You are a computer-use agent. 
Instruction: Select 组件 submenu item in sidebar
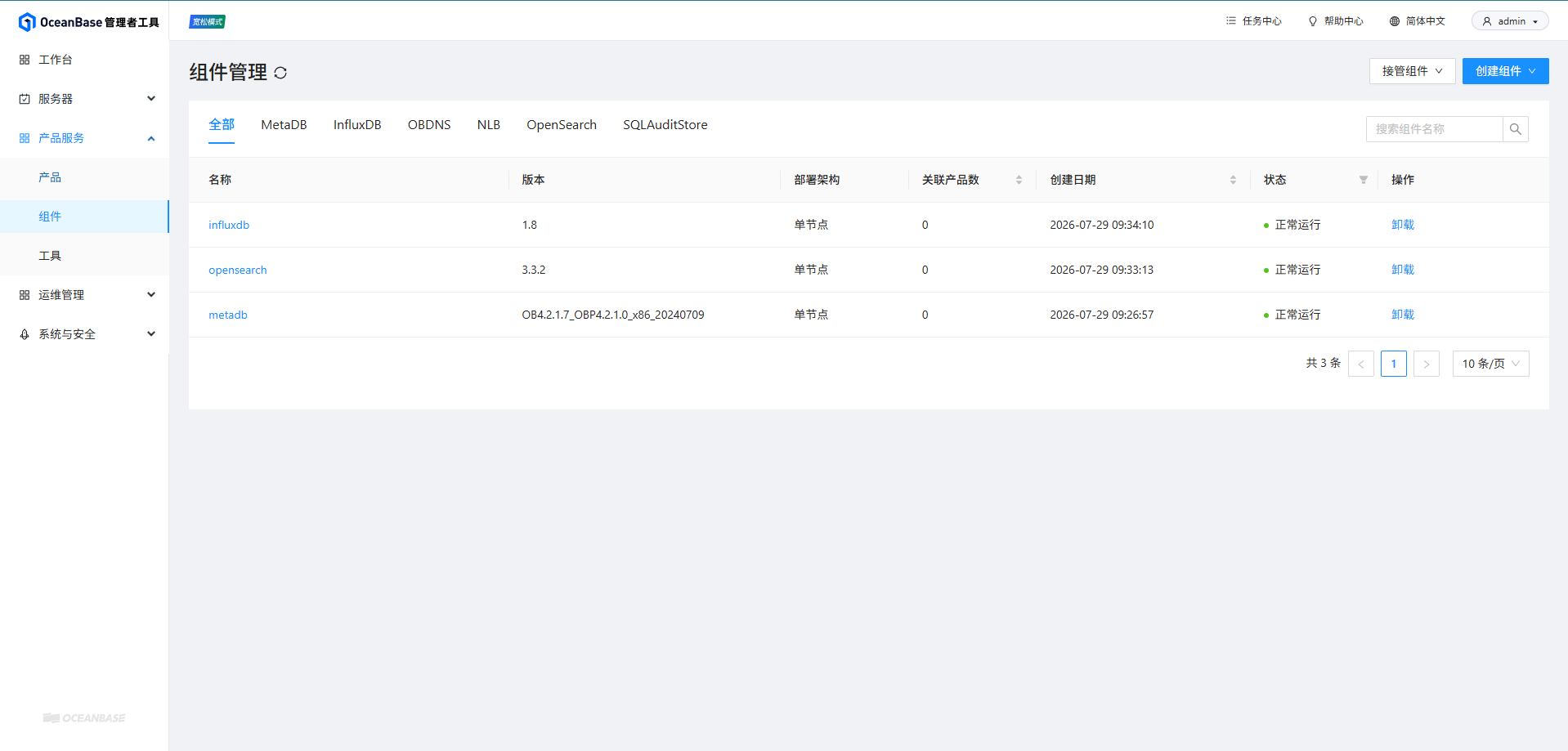(x=84, y=217)
